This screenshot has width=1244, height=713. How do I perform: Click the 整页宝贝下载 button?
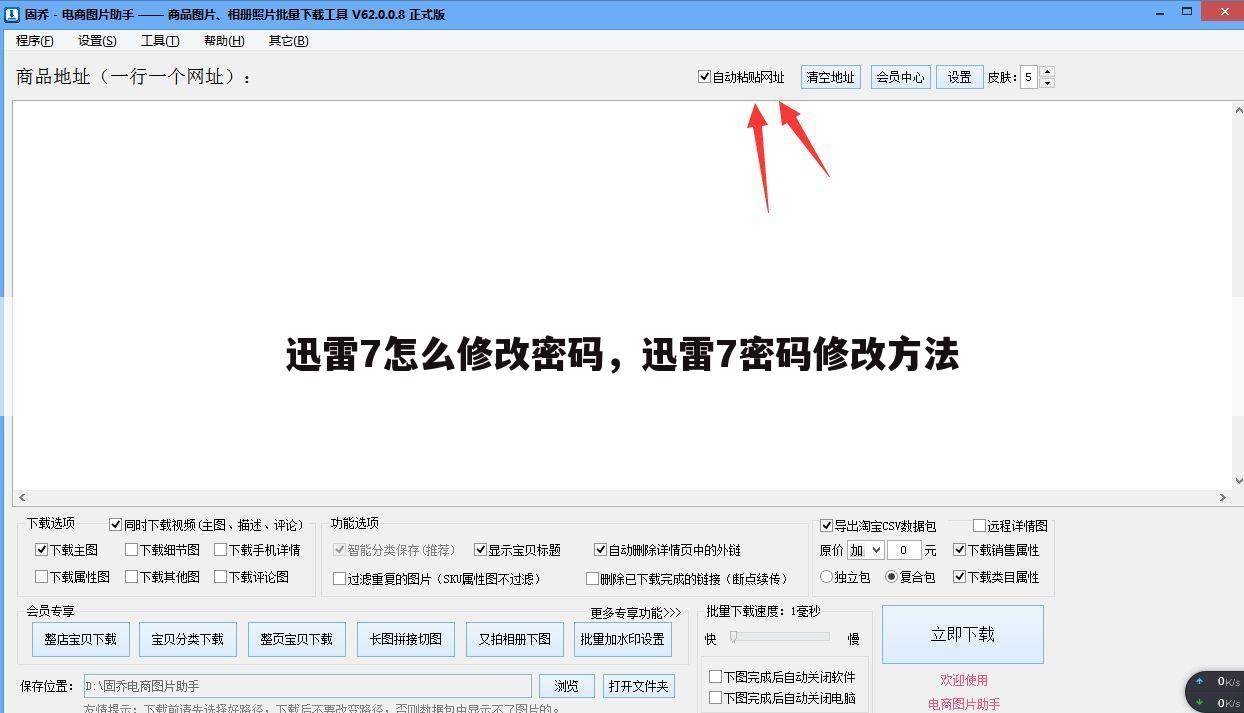tap(297, 639)
